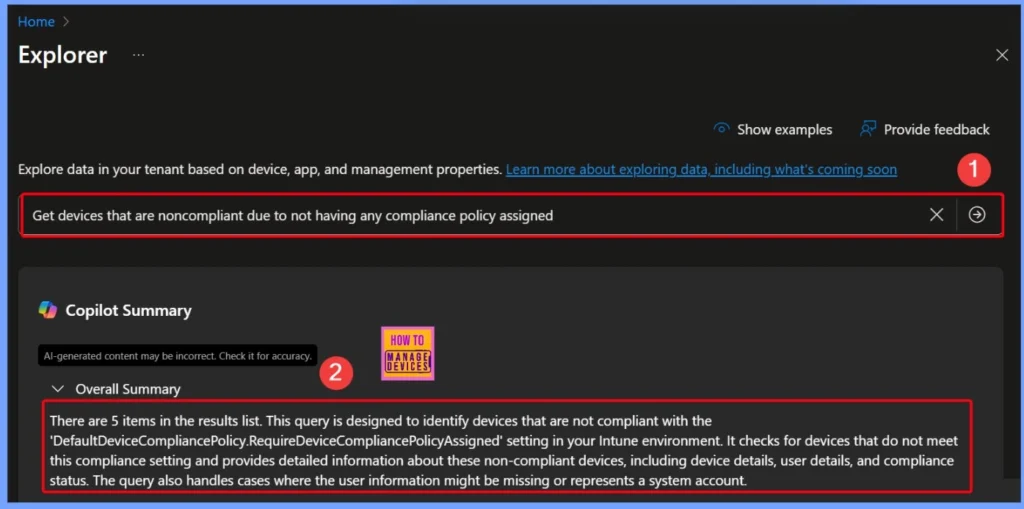
Task: Click the AI-generated content disclaimer text
Action: point(178,356)
